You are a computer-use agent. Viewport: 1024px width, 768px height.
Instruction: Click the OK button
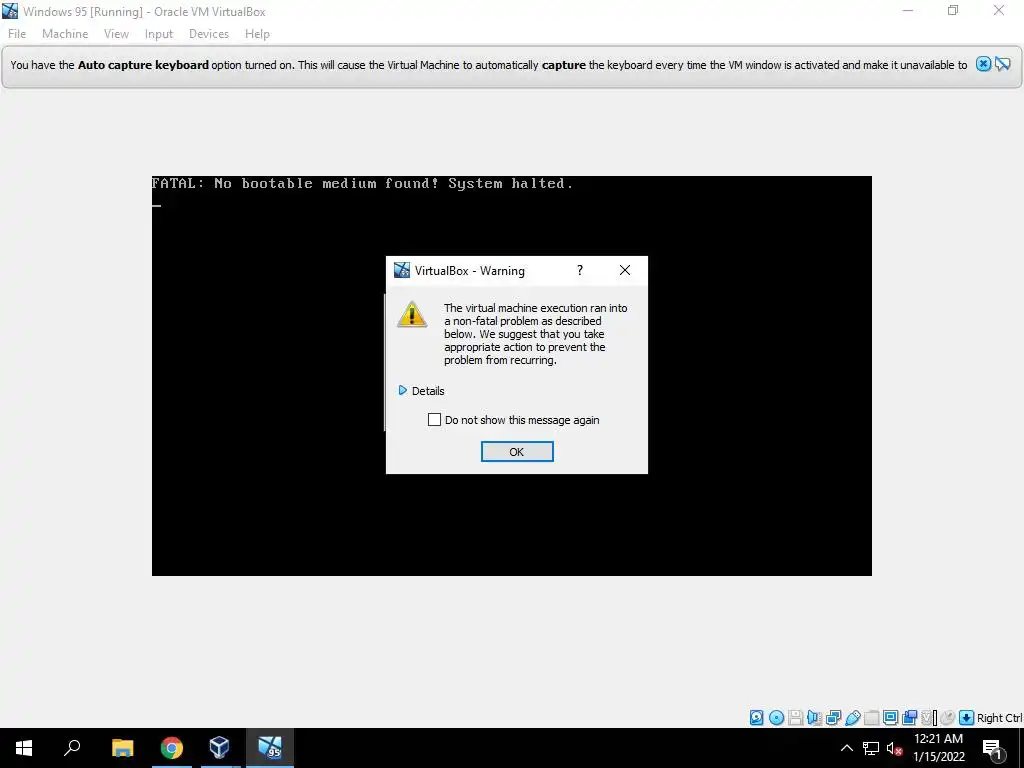[517, 451]
